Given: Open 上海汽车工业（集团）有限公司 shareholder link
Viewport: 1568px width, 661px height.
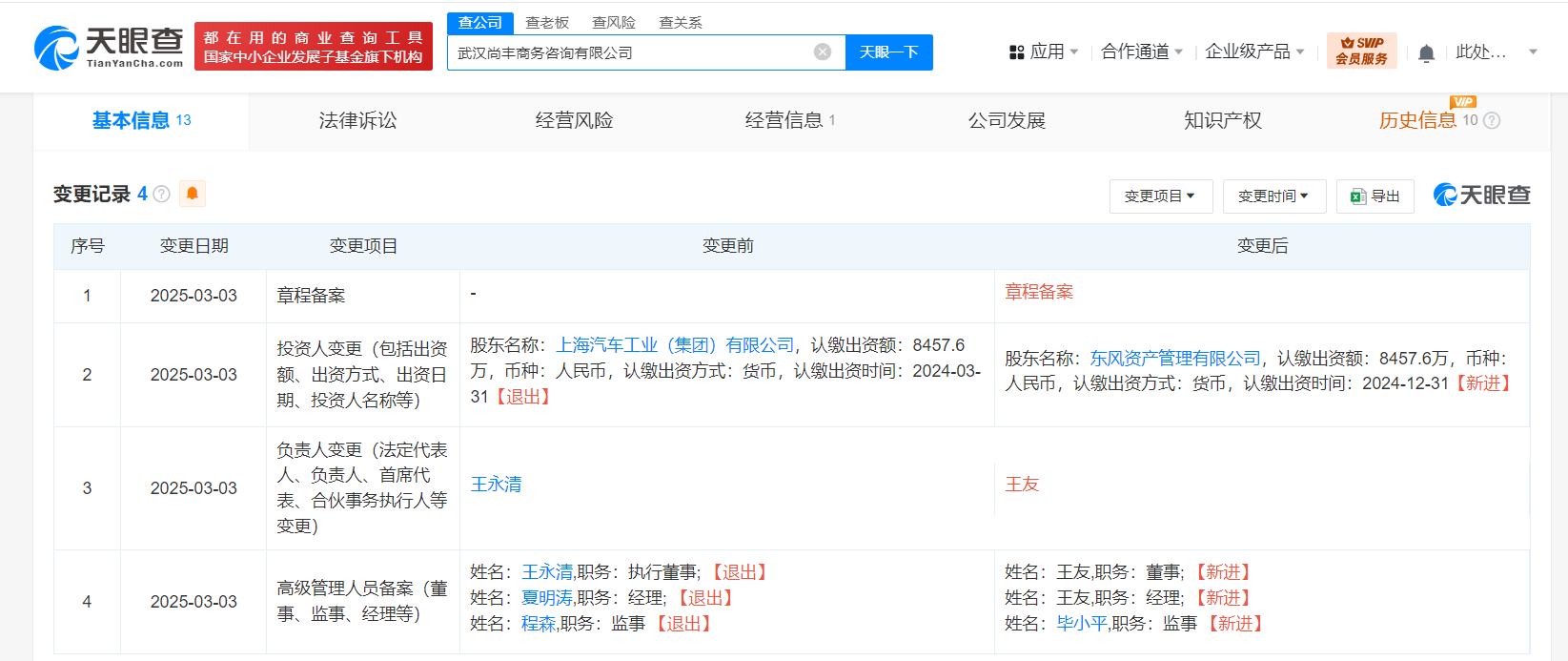Looking at the screenshot, I should (675, 345).
